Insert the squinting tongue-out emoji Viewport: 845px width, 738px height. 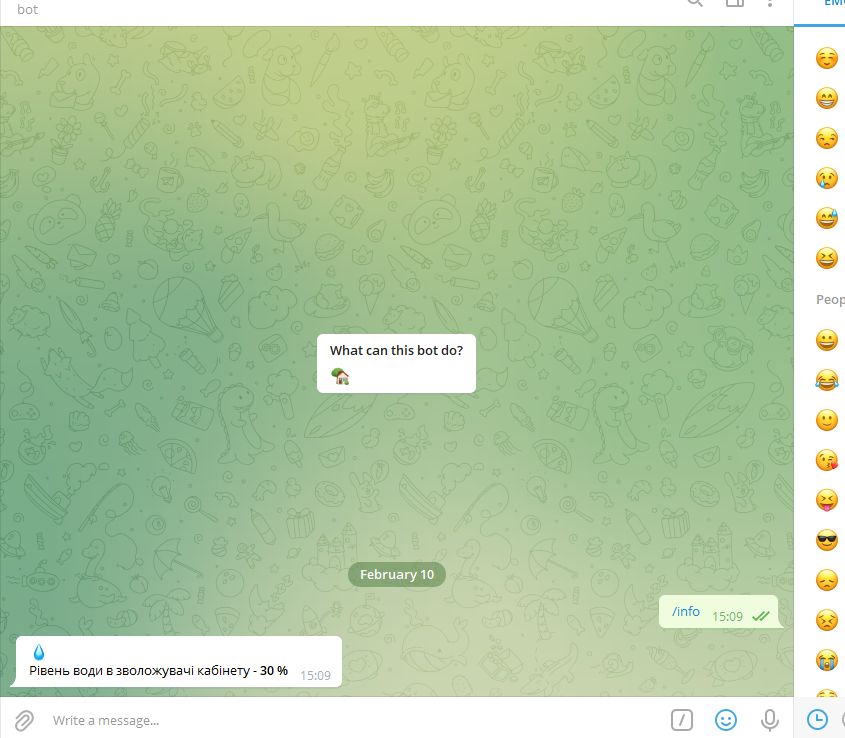[x=827, y=500]
